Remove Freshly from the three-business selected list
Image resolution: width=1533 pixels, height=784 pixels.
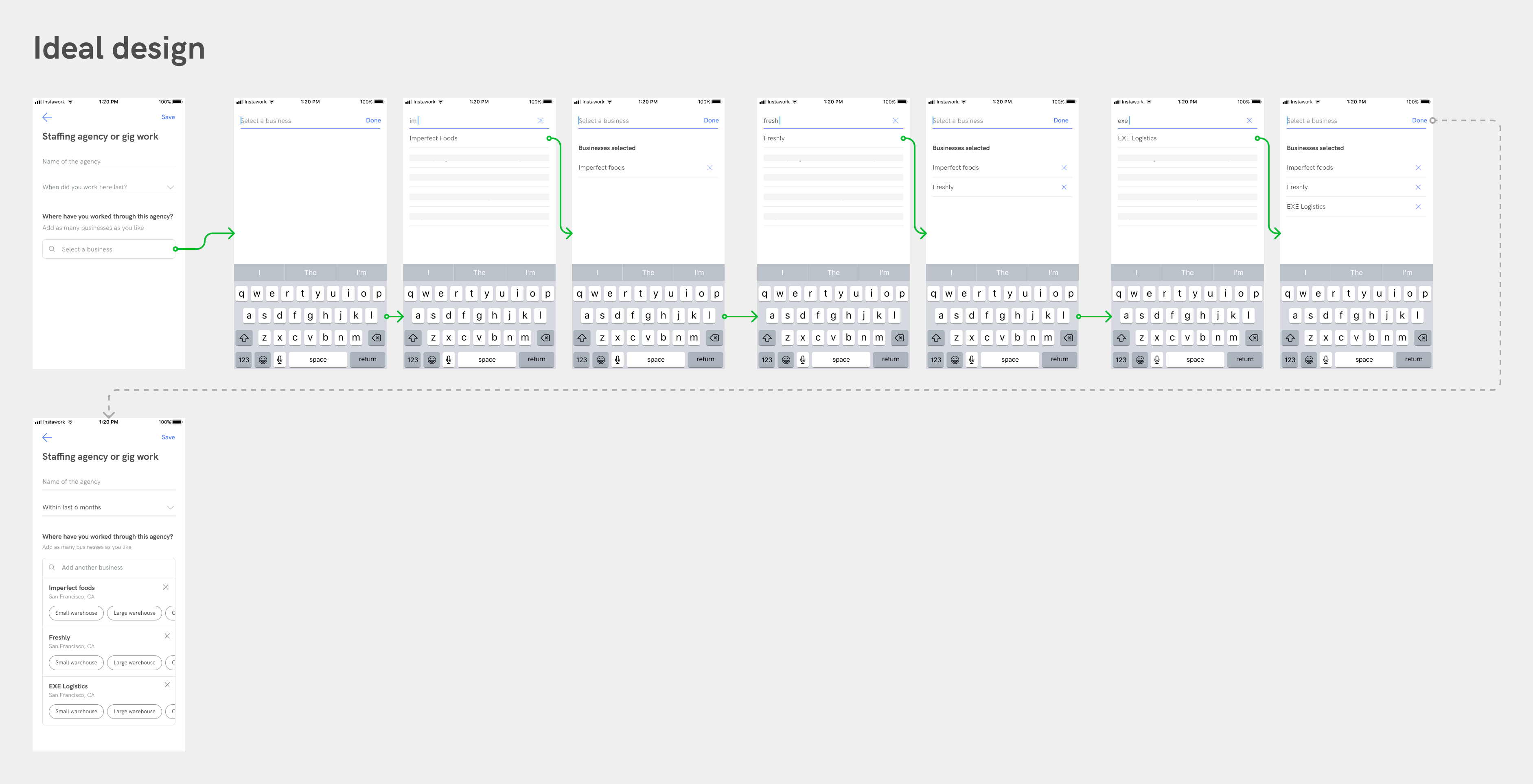1418,188
